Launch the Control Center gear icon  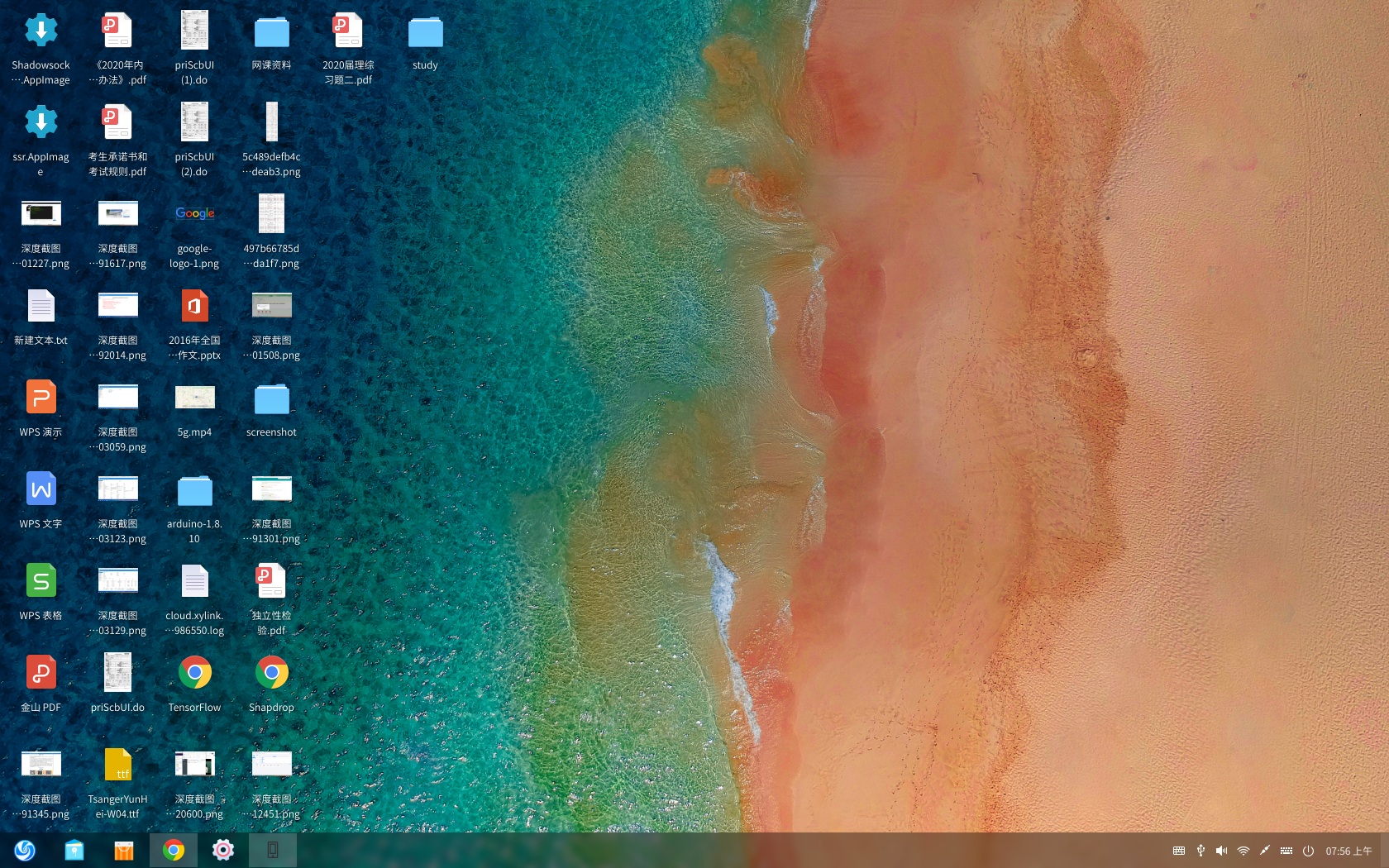pyautogui.click(x=223, y=850)
